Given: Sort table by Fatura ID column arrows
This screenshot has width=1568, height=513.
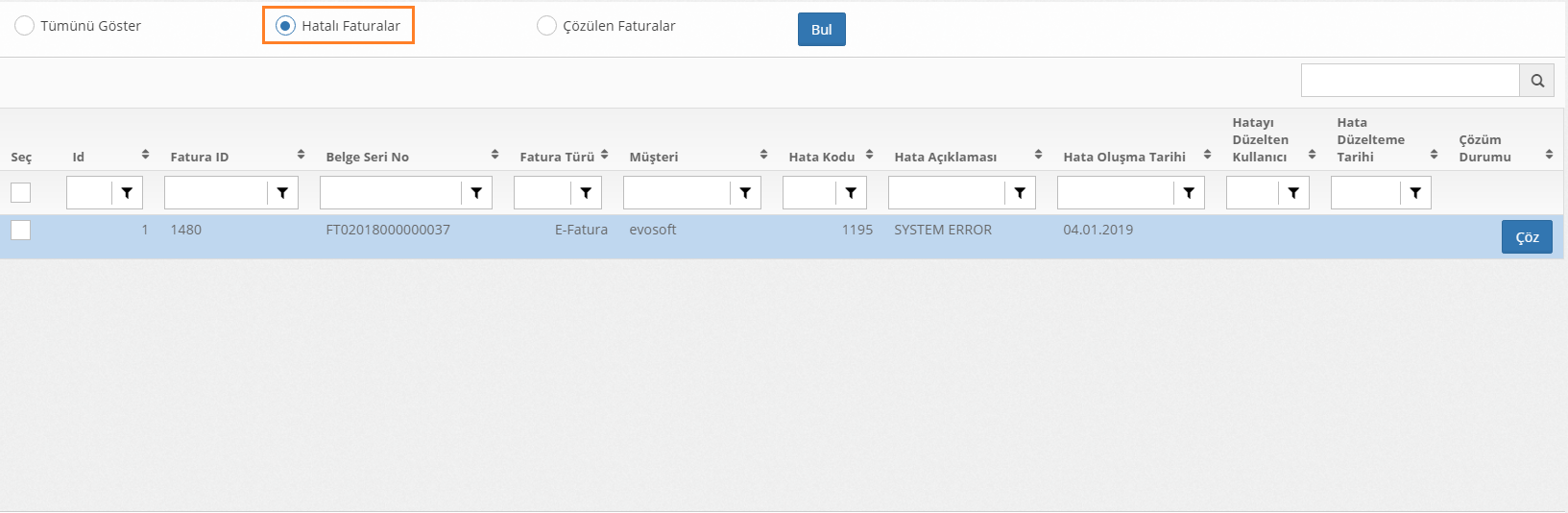Looking at the screenshot, I should [x=301, y=155].
